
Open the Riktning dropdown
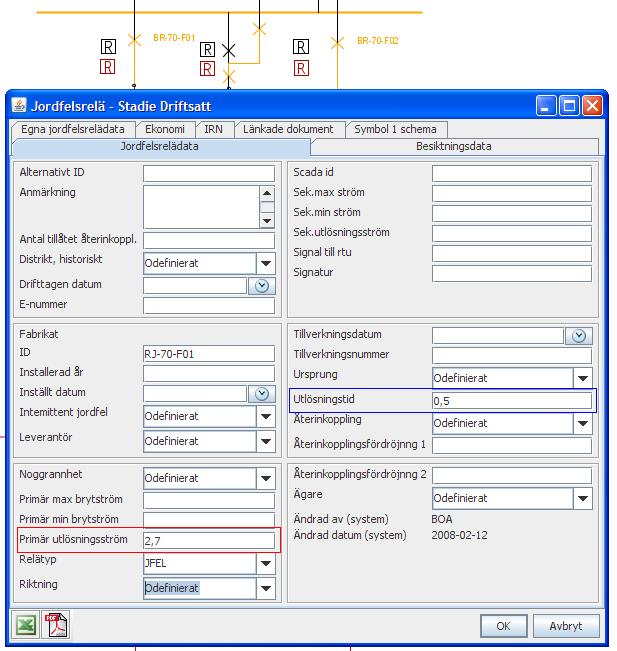tap(266, 588)
